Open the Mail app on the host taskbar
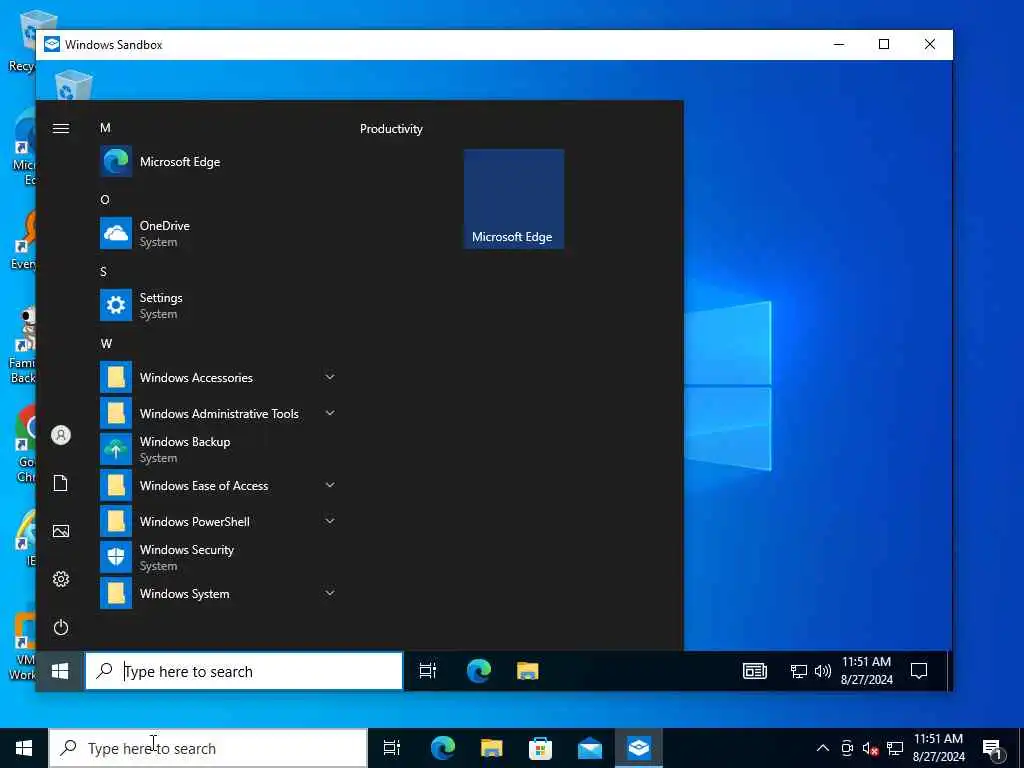This screenshot has width=1024, height=768. click(590, 748)
